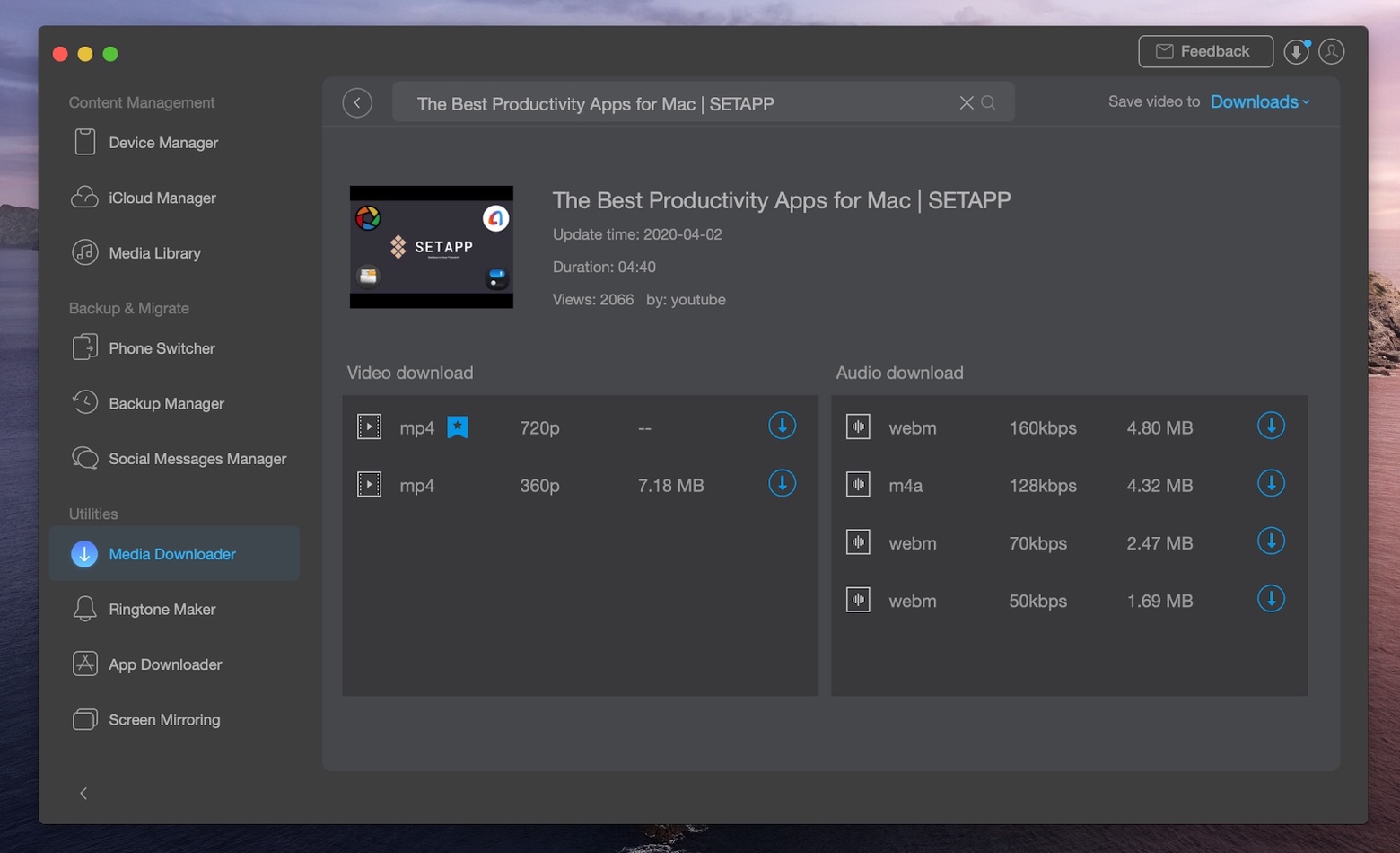The width and height of the screenshot is (1400, 853).
Task: Click the Phone Switcher icon
Action: point(84,347)
